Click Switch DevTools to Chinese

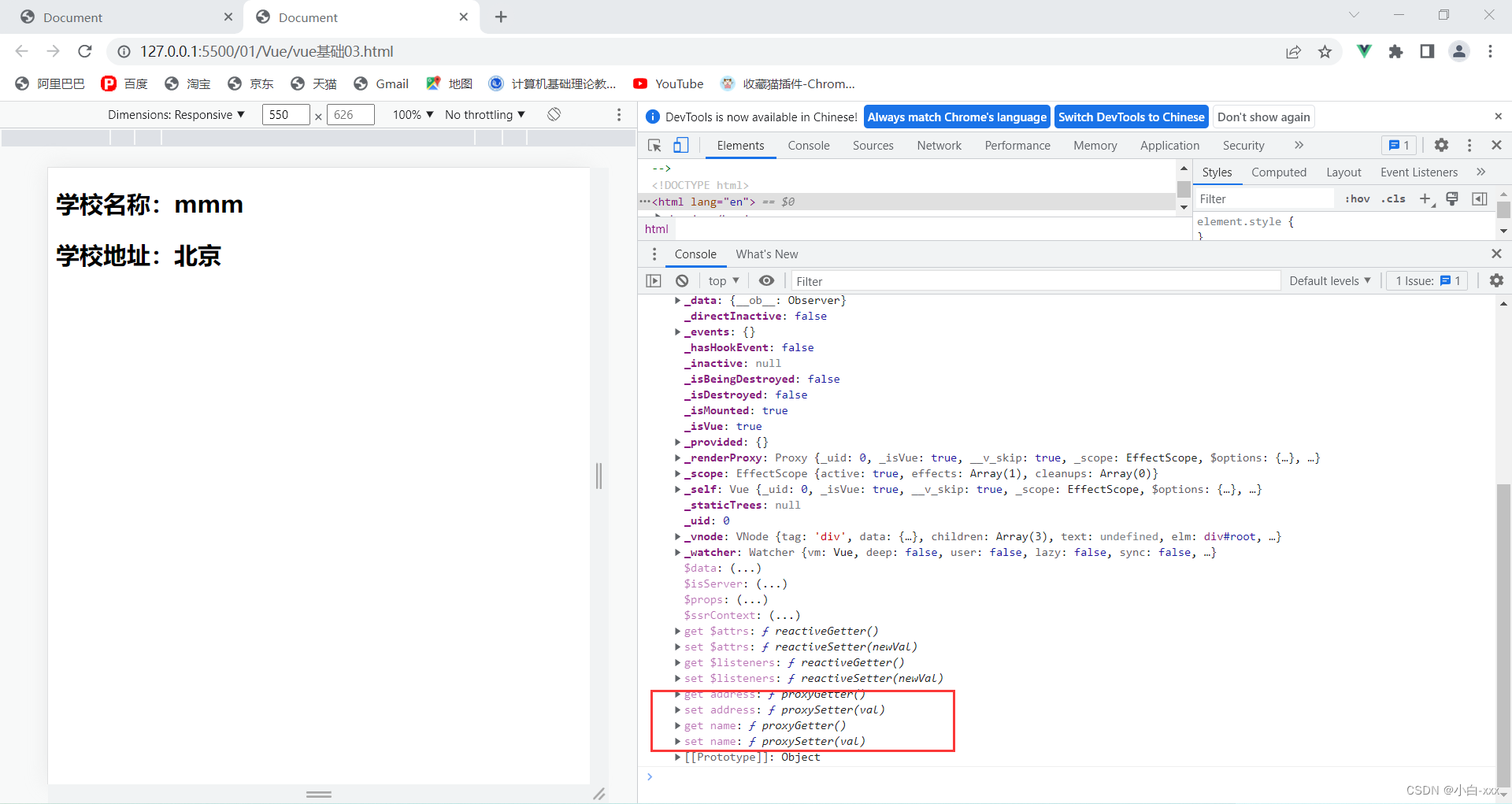pos(1131,117)
